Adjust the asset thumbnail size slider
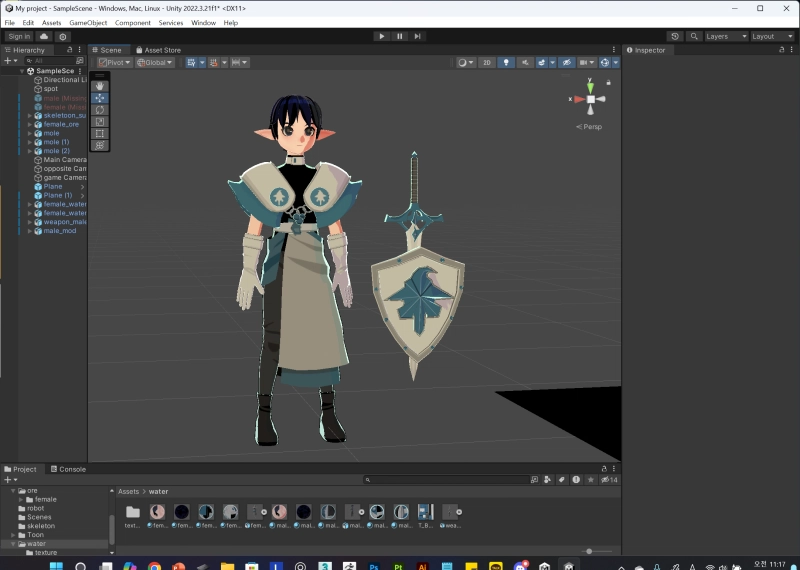Image resolution: width=800 pixels, height=570 pixels. [590, 551]
